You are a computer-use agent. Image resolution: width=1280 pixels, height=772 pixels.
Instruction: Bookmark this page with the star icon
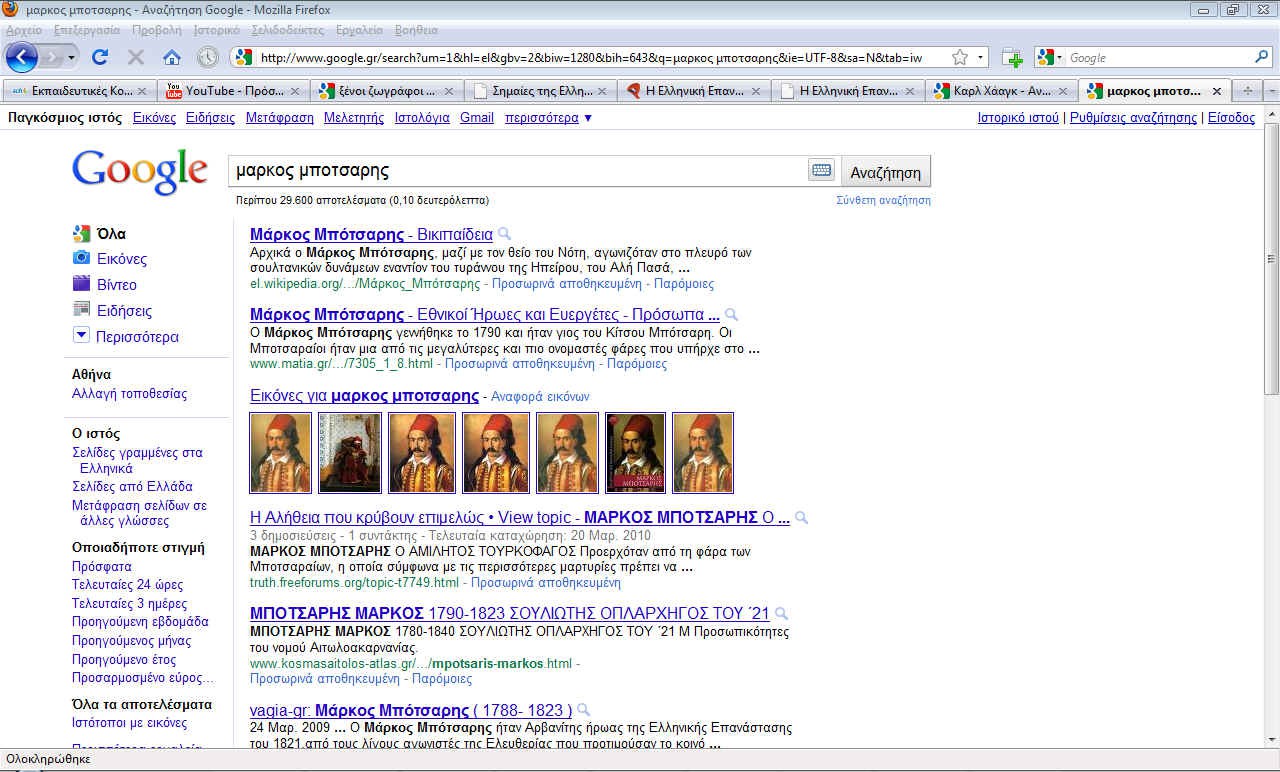click(959, 57)
